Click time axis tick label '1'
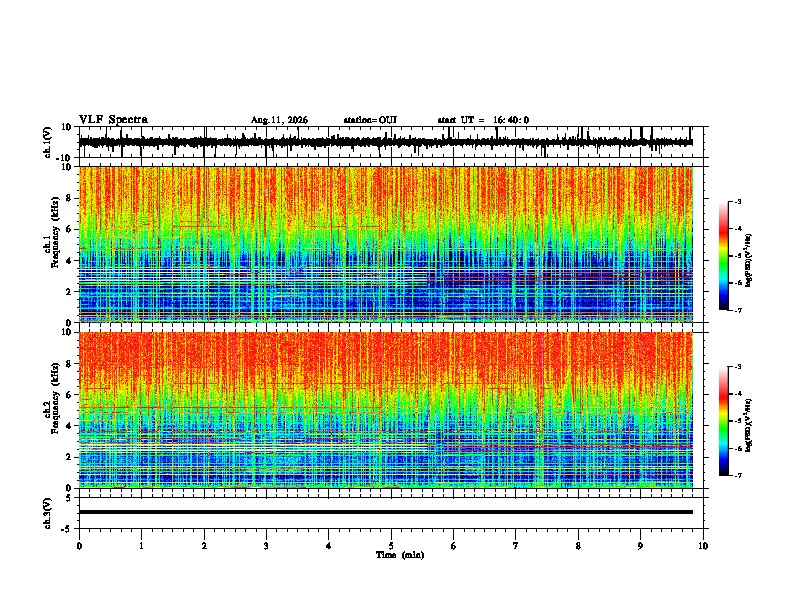The image size is (792, 612). (x=141, y=546)
